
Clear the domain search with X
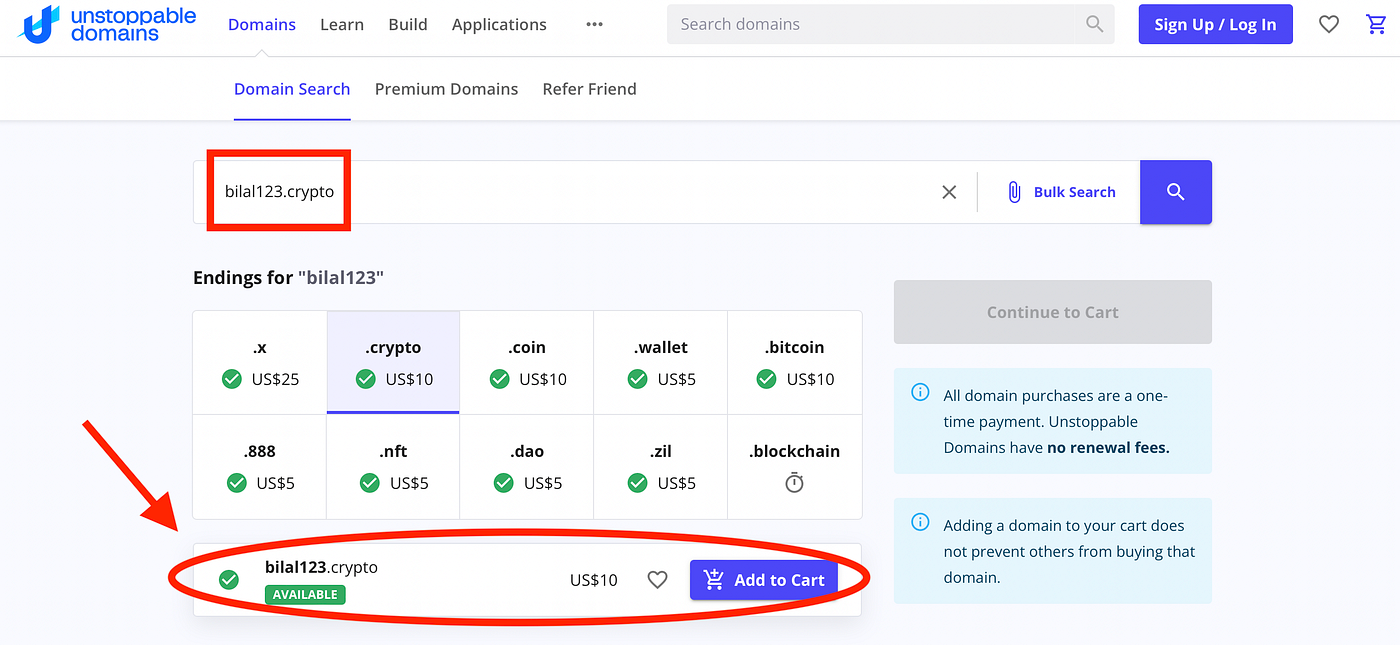949,192
